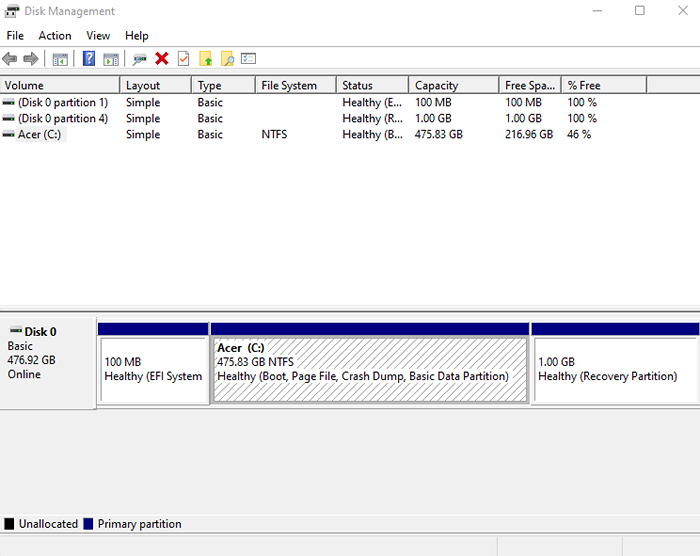
Task: Click the 476.92 GB disk size text
Action: click(31, 360)
